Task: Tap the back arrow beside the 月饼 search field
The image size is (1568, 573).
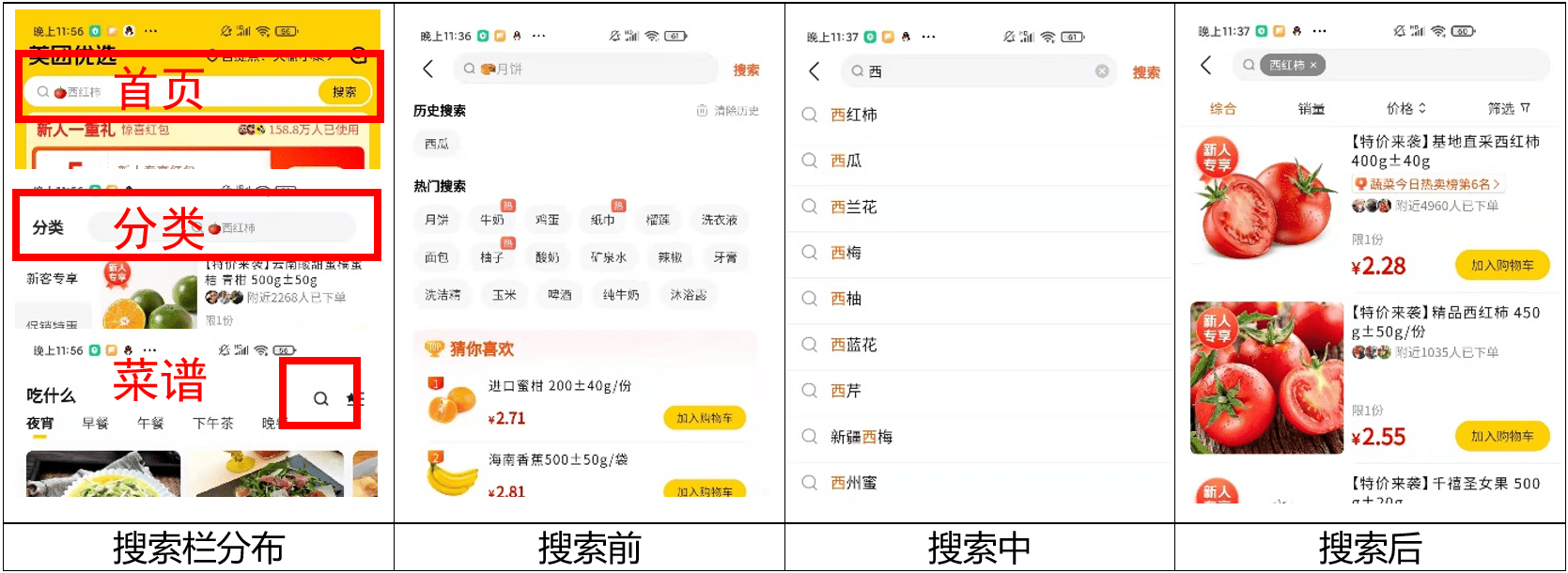Action: click(x=428, y=69)
